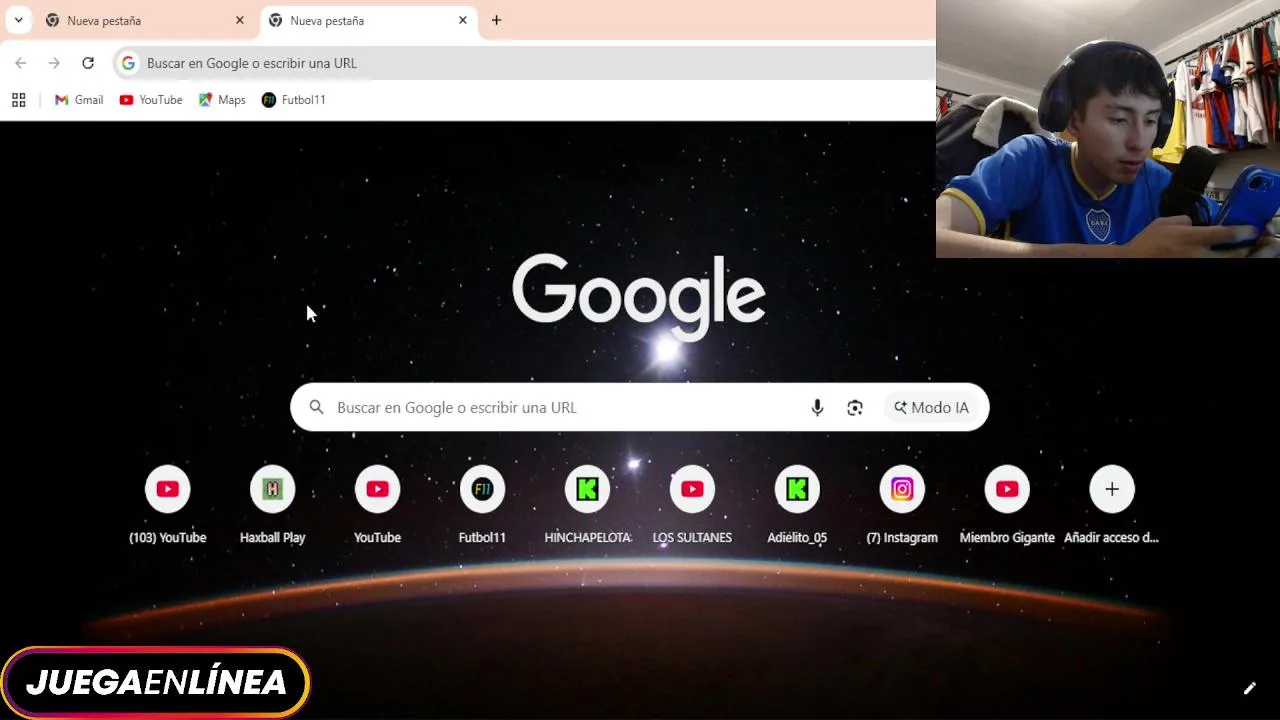Add a new shortcut with plus tile
Image resolution: width=1280 pixels, height=720 pixels.
coord(1112,504)
